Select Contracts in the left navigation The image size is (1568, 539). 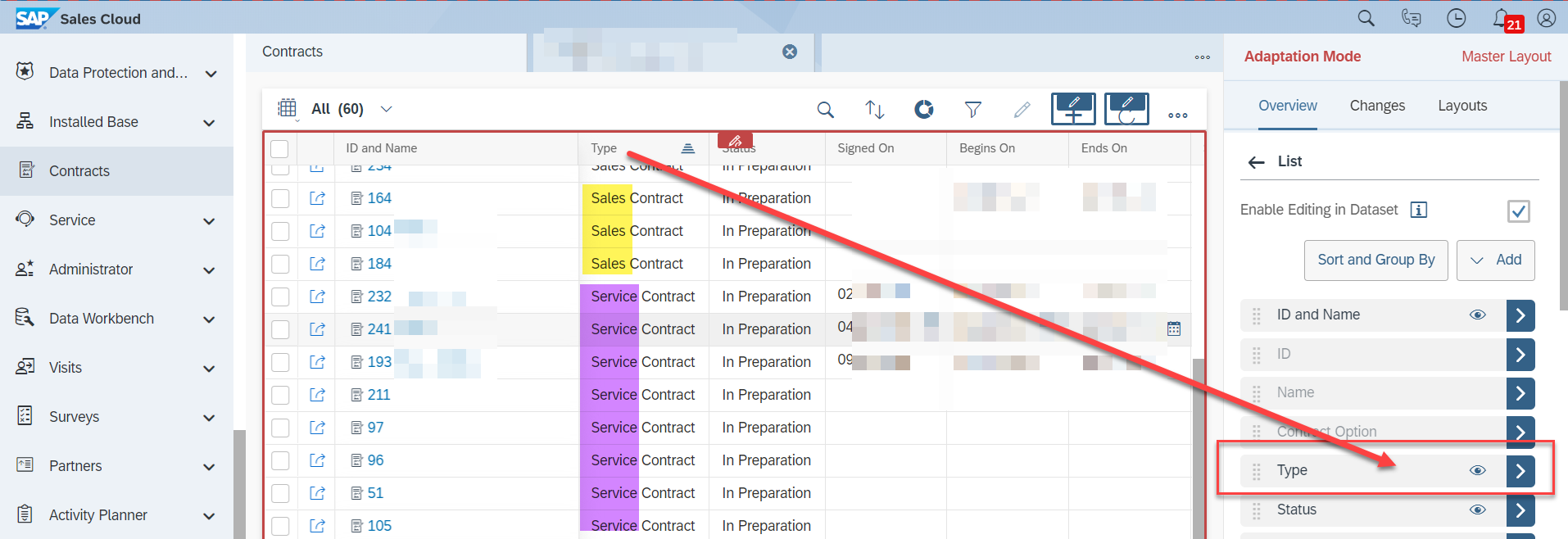tap(116, 171)
